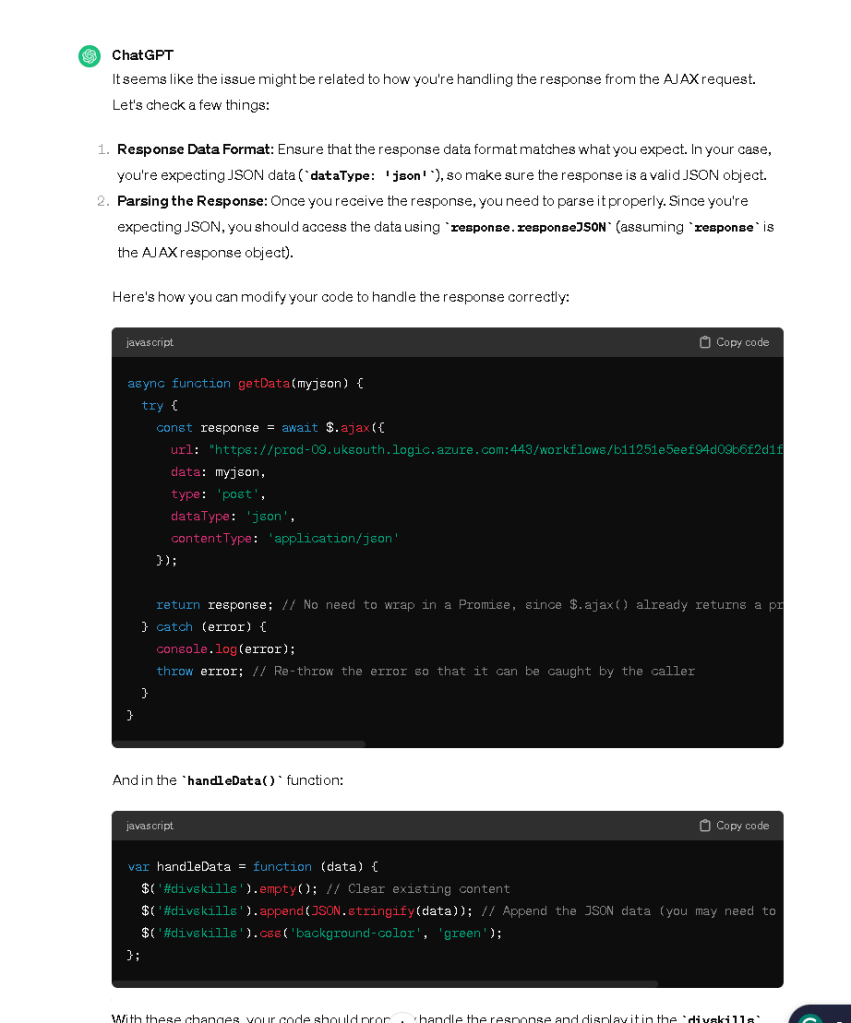This screenshot has width=851, height=1023.
Task: Copy code of the async getData block
Action: pos(734,342)
